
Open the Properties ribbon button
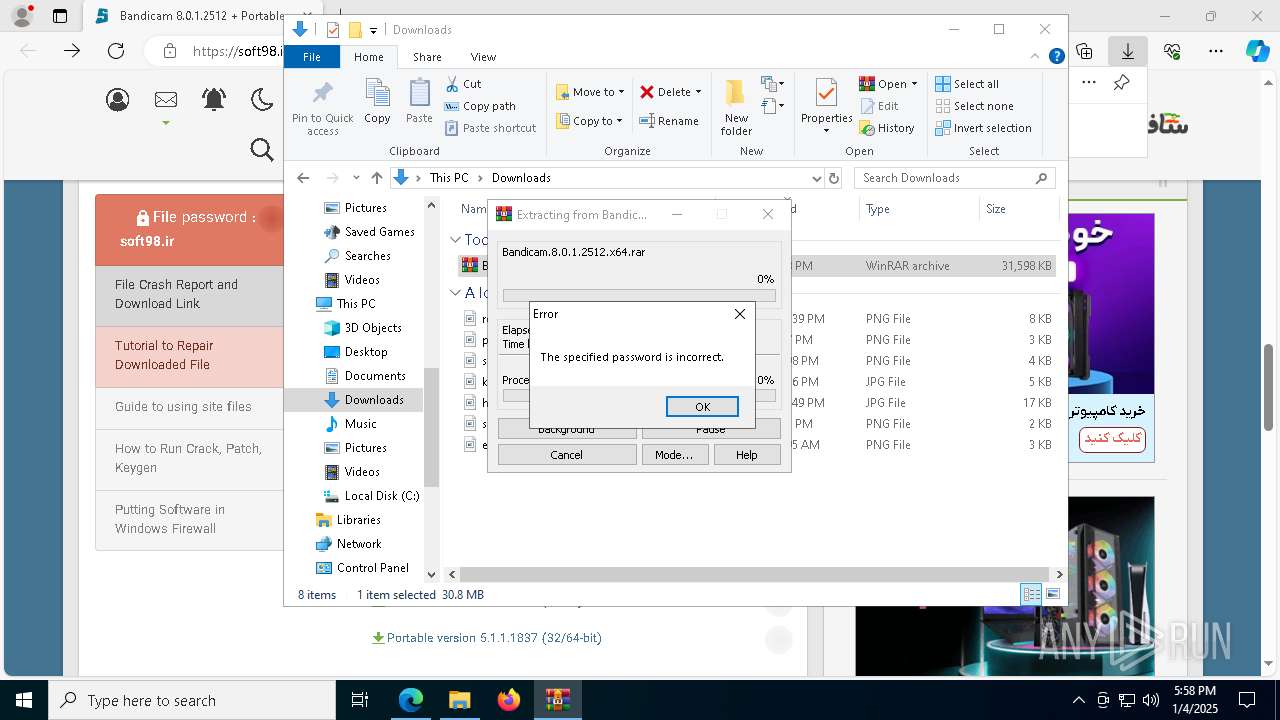pos(826,106)
